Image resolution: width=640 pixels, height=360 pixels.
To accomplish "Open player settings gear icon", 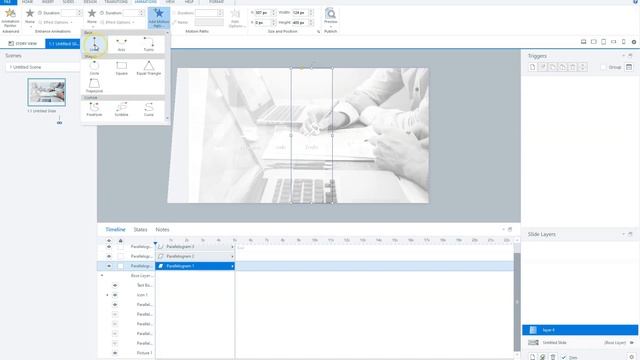I will (x=633, y=42).
